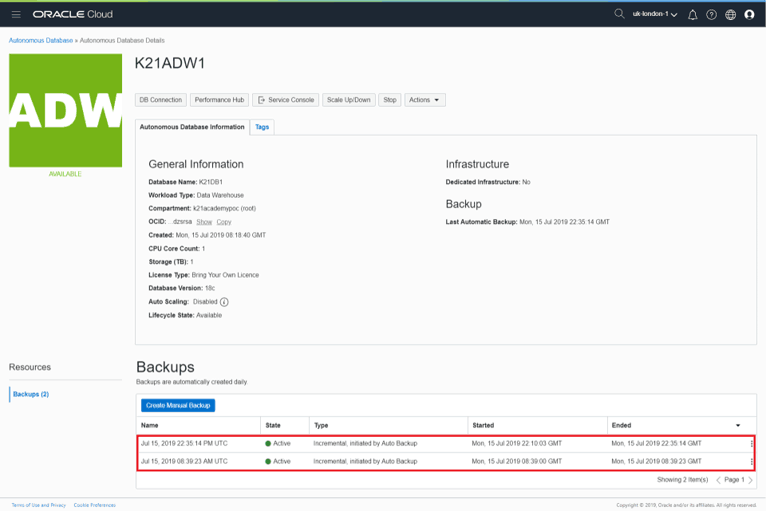Stop the database with Stop button
Viewport: 766px width, 511px height.
click(390, 100)
